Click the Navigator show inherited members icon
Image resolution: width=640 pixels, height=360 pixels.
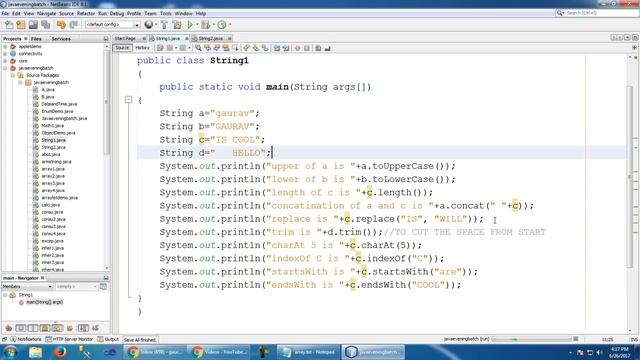click(x=9, y=328)
